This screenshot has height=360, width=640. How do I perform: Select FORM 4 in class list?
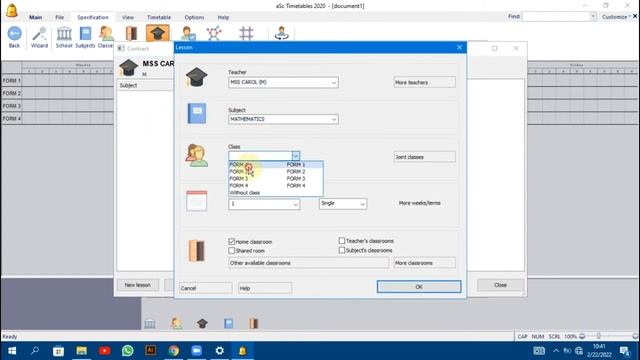pos(276,186)
